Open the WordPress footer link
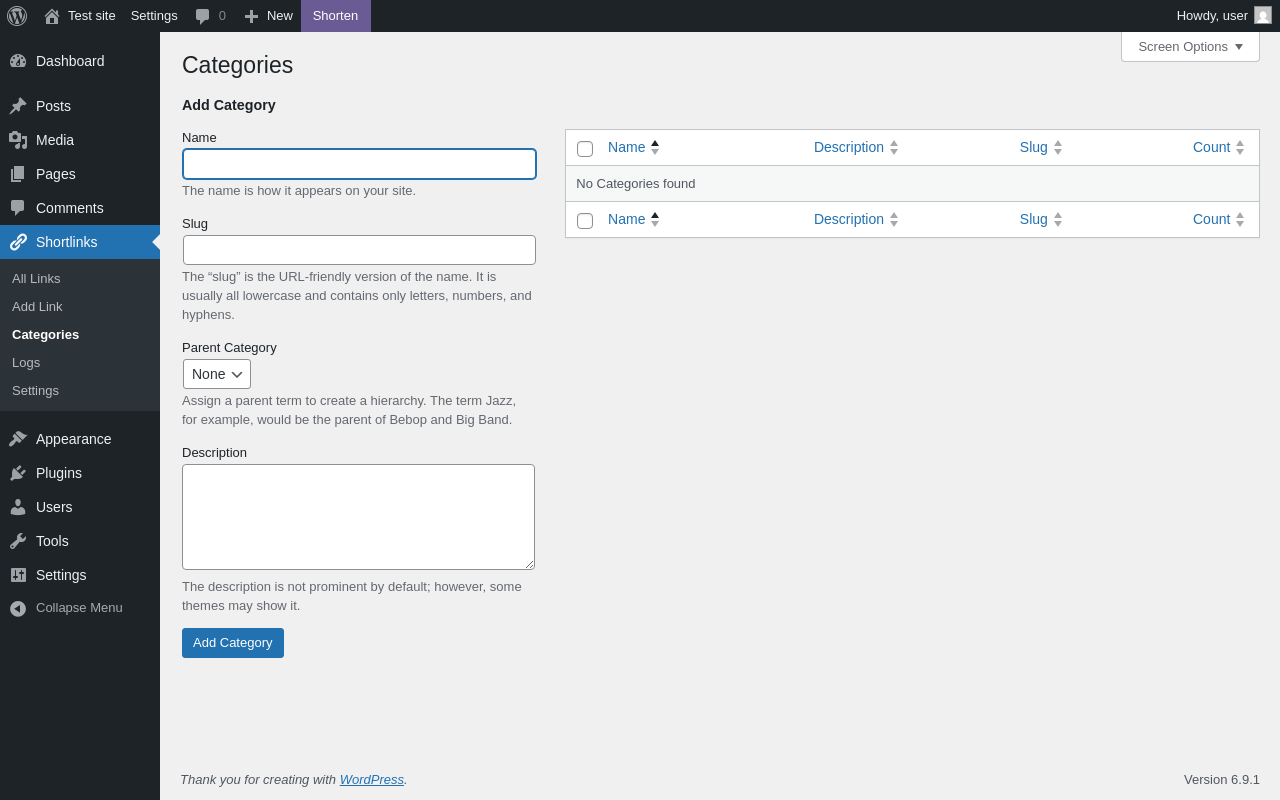Image resolution: width=1280 pixels, height=800 pixels. pyautogui.click(x=371, y=779)
